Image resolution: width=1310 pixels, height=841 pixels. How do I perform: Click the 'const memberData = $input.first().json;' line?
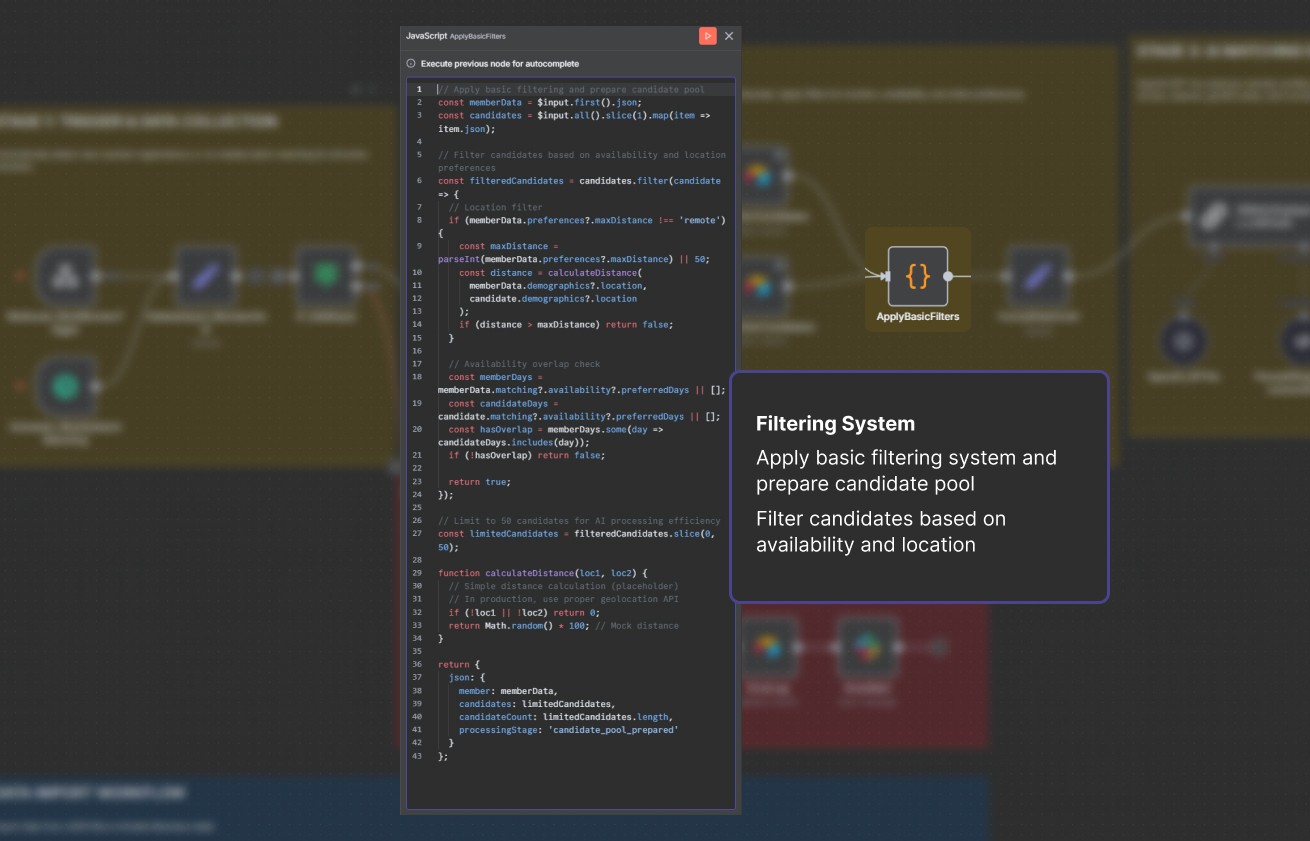click(x=540, y=102)
